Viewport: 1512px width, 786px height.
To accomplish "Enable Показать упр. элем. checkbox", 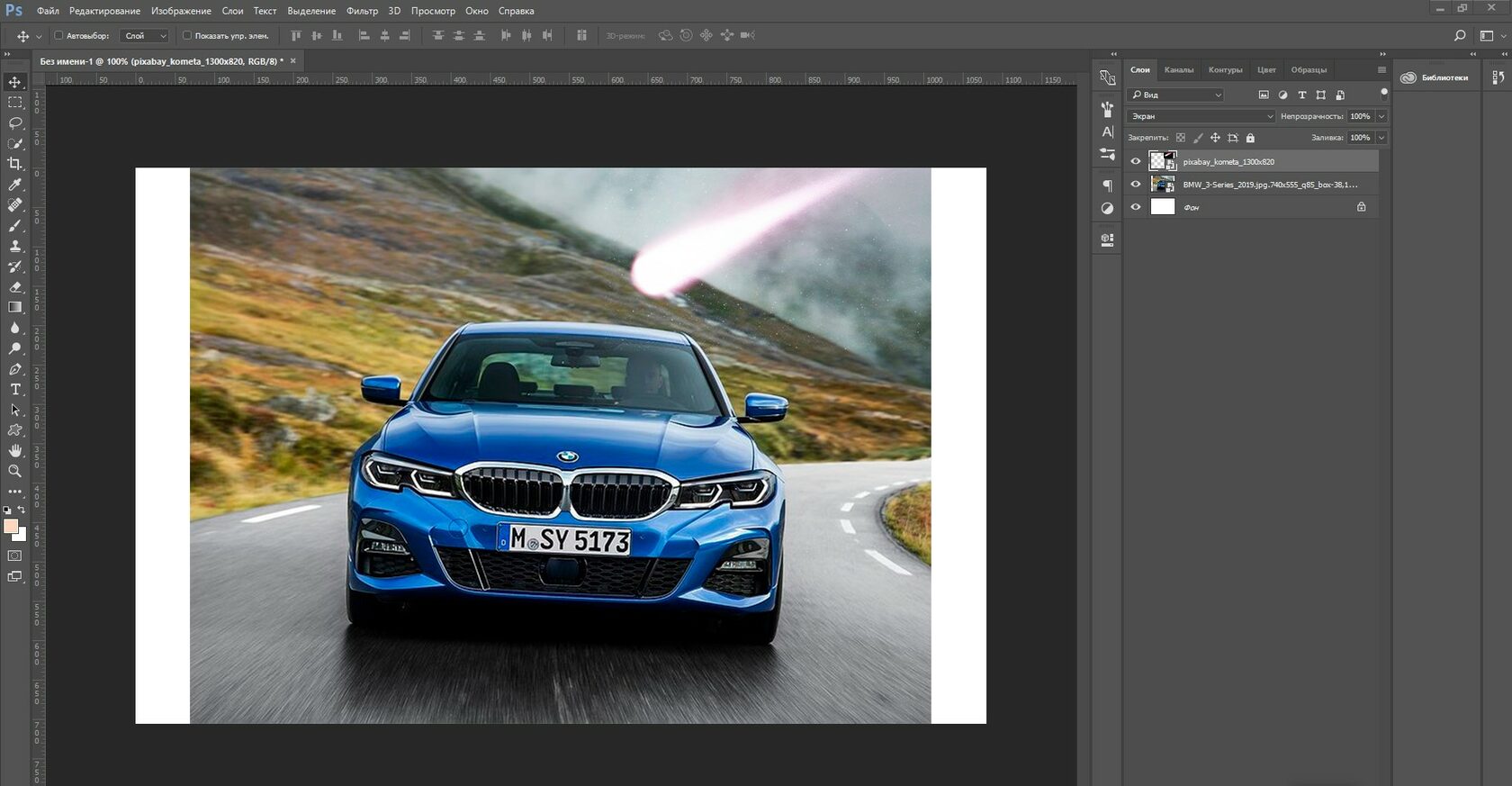I will click(x=187, y=36).
